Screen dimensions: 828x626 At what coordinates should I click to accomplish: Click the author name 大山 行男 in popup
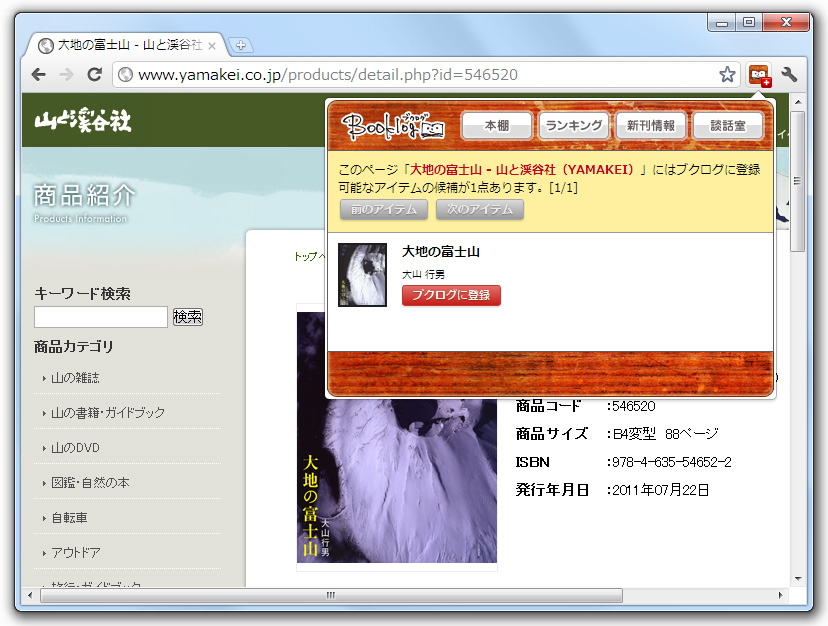click(x=423, y=275)
